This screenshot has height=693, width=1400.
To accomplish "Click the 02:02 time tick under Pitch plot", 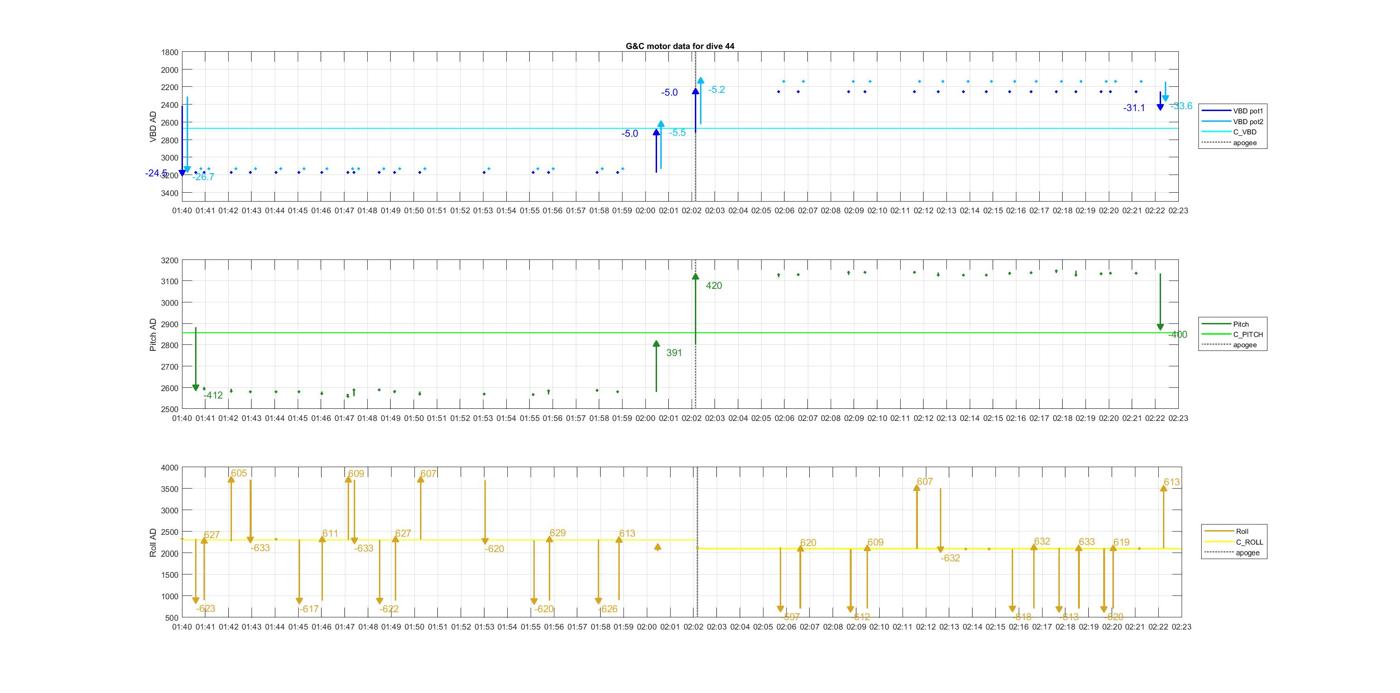I will pyautogui.click(x=692, y=419).
